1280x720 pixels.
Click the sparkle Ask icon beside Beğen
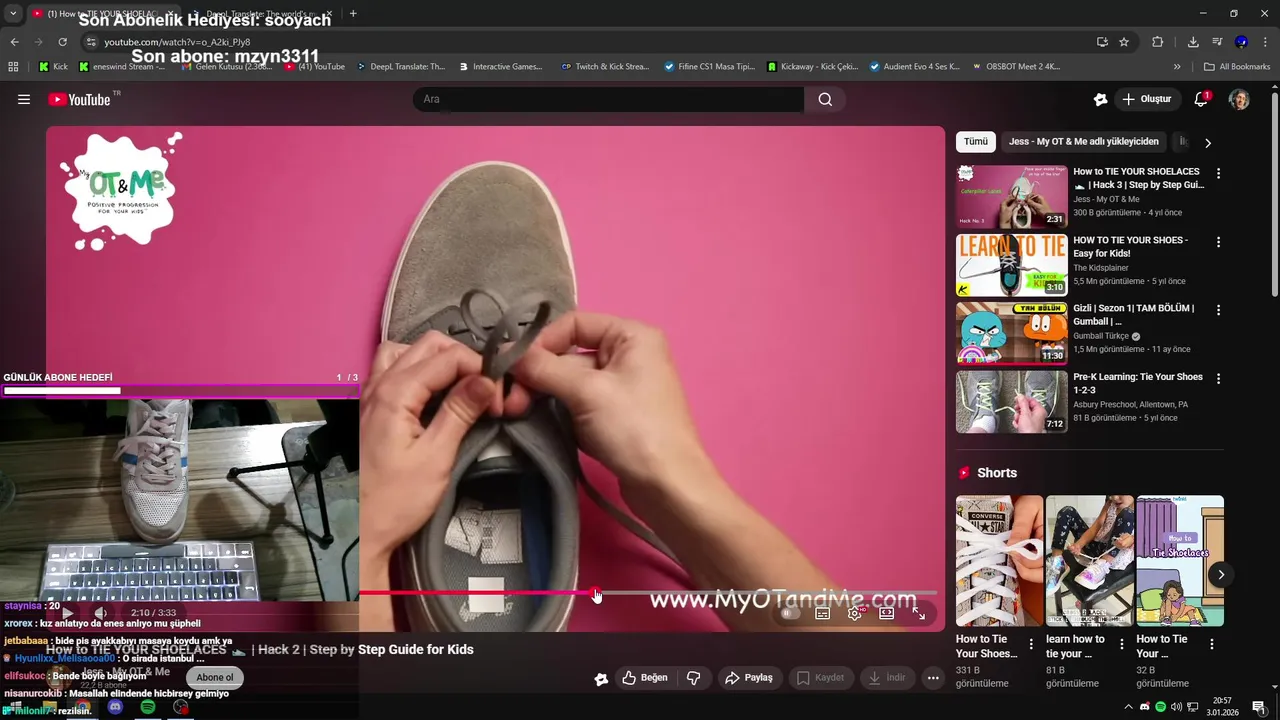pos(601,678)
